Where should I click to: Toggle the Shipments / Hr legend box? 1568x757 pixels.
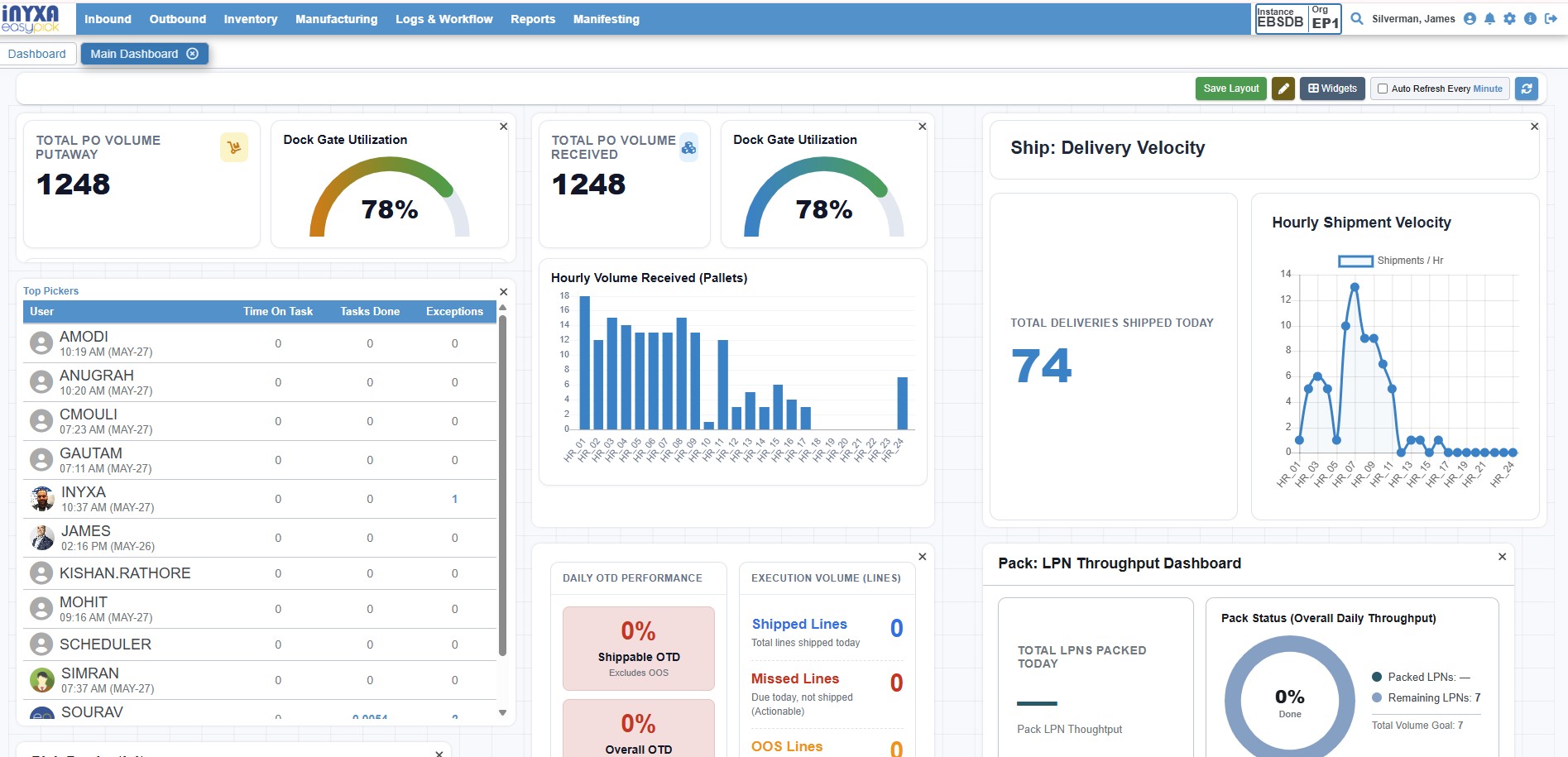(1355, 261)
